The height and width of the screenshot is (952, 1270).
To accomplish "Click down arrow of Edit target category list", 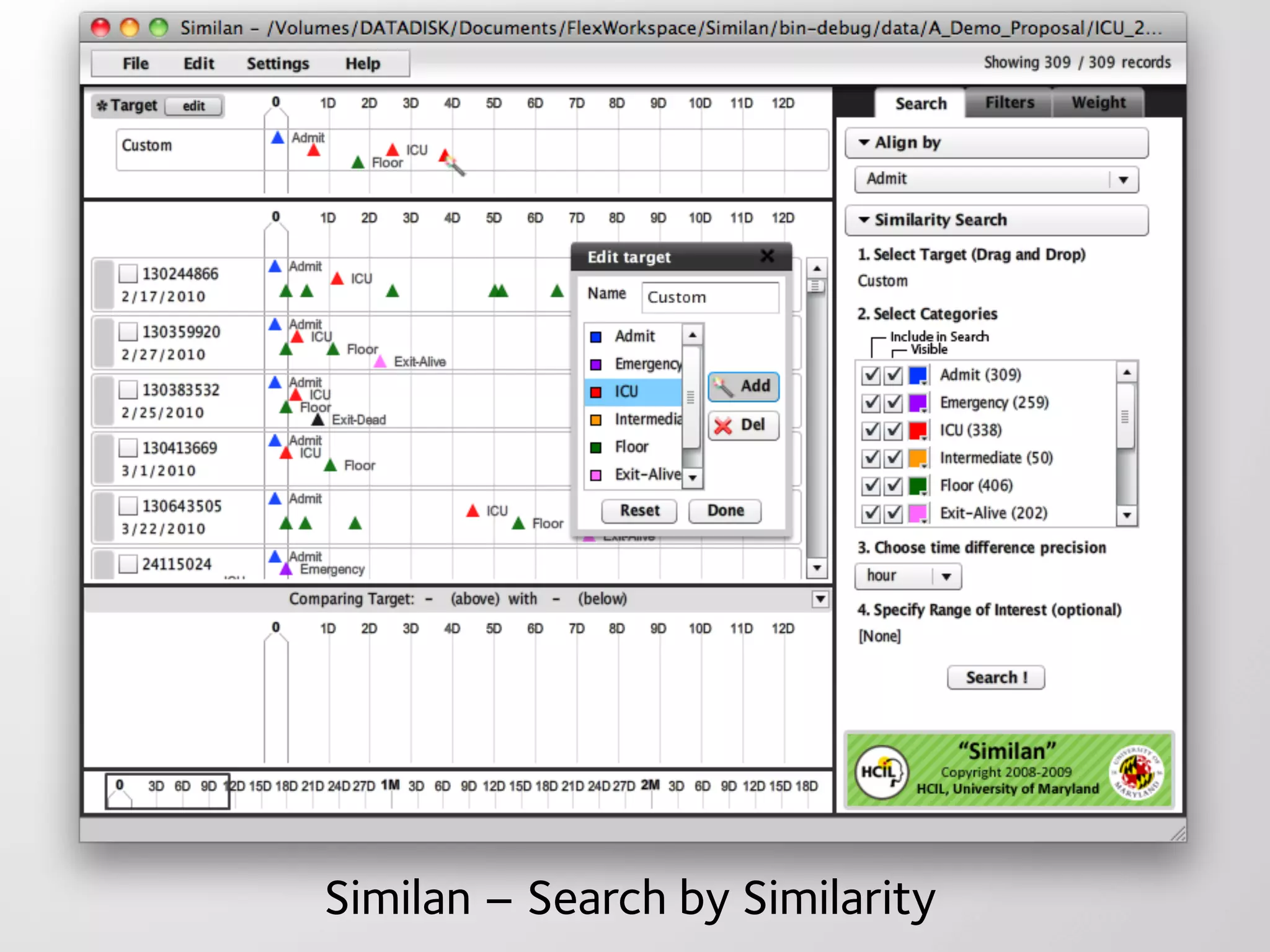I will coord(692,478).
